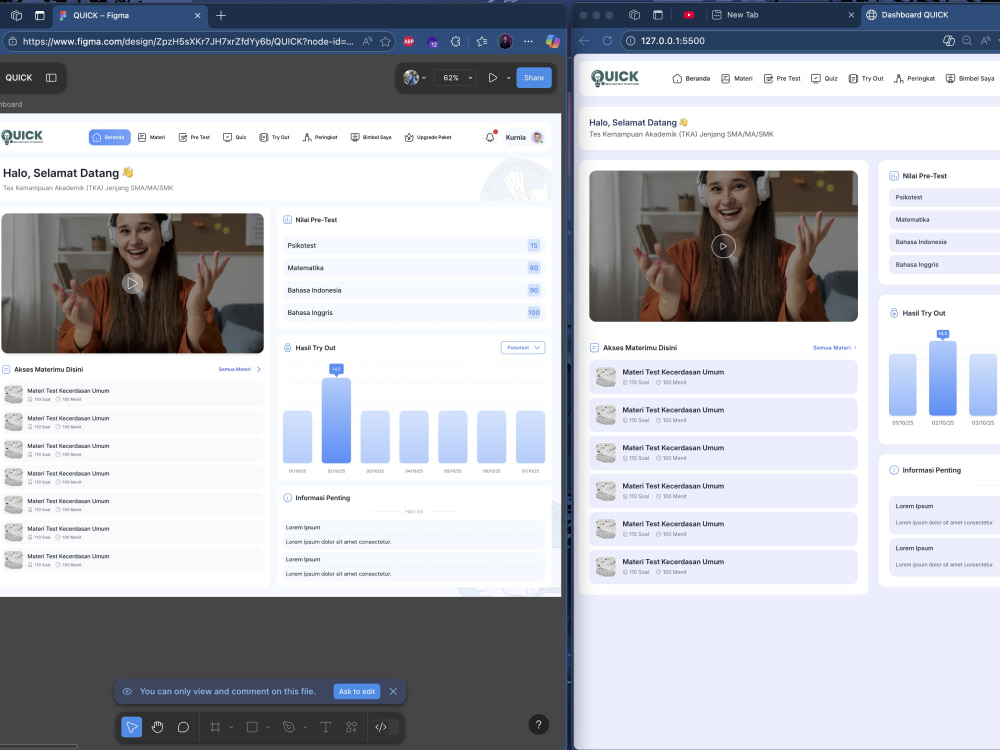Screen dimensions: 1000x750
Task: Toggle Dev Mode switch in Figma toolbar
Action: pos(386,727)
